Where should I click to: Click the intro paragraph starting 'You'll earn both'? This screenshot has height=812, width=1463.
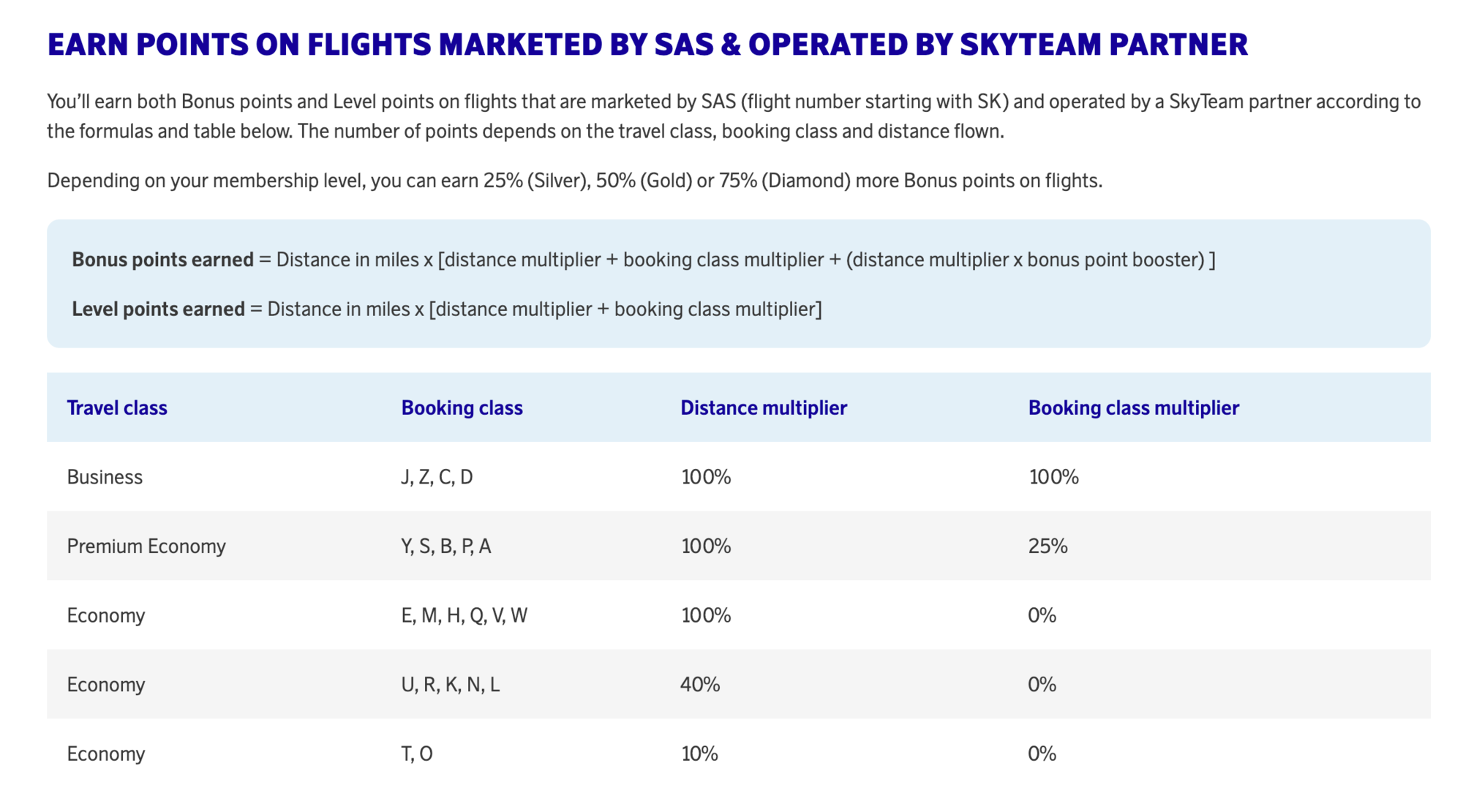733,116
